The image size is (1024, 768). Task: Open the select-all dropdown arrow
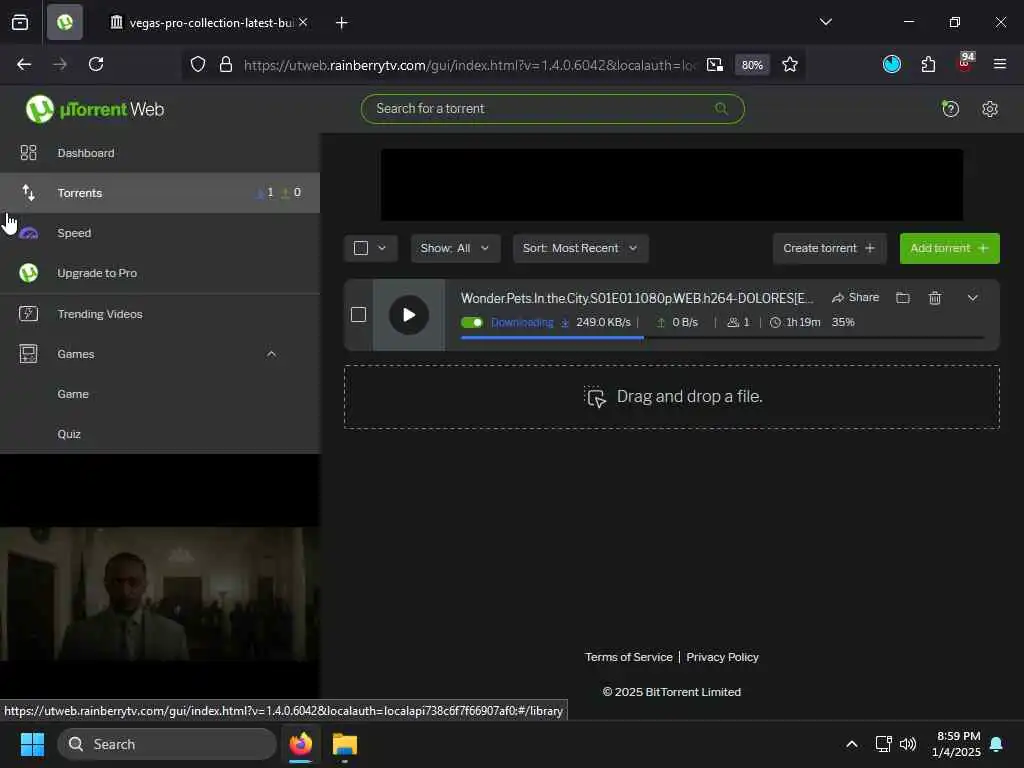click(382, 248)
